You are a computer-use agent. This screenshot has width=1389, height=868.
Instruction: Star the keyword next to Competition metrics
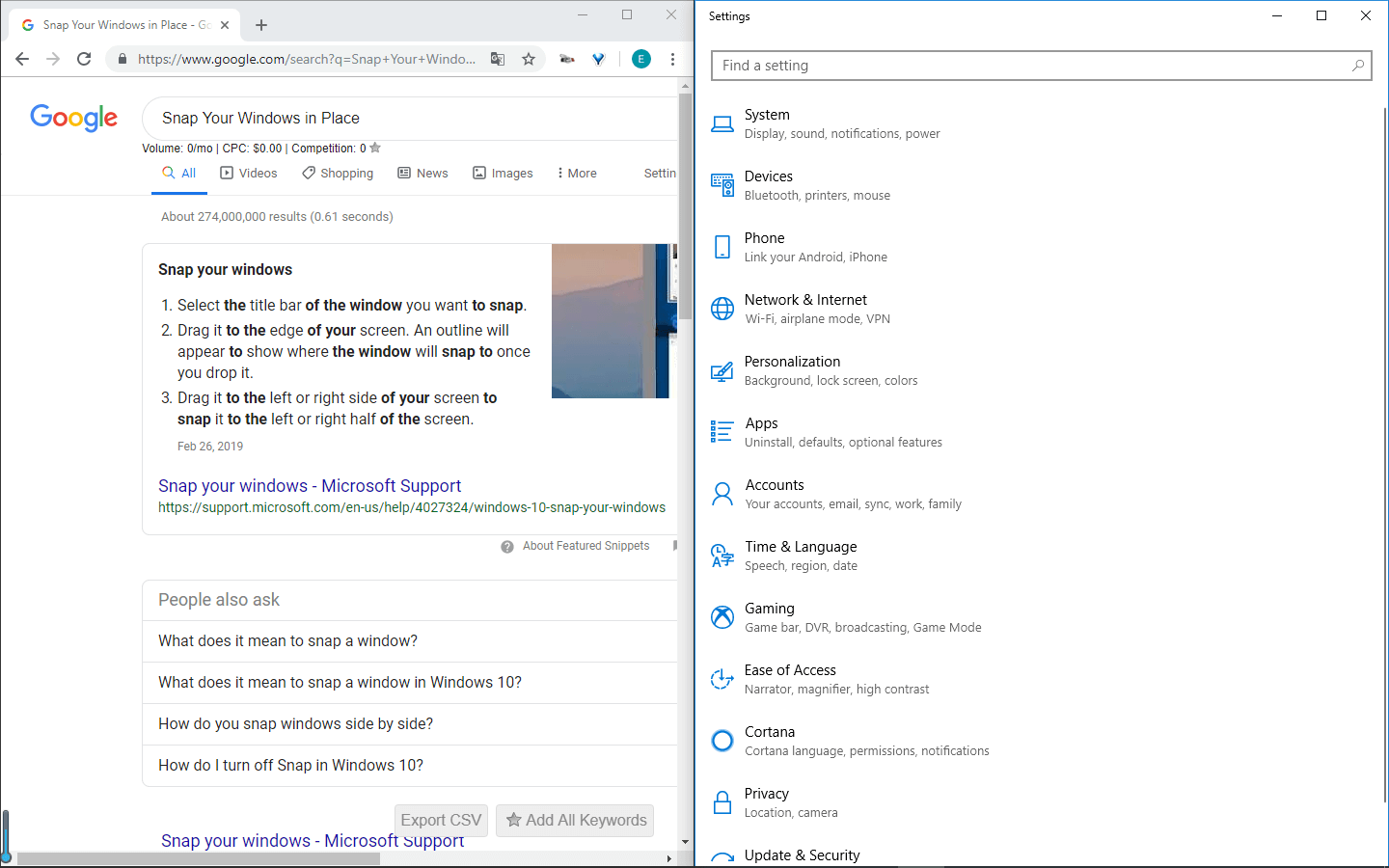(373, 148)
